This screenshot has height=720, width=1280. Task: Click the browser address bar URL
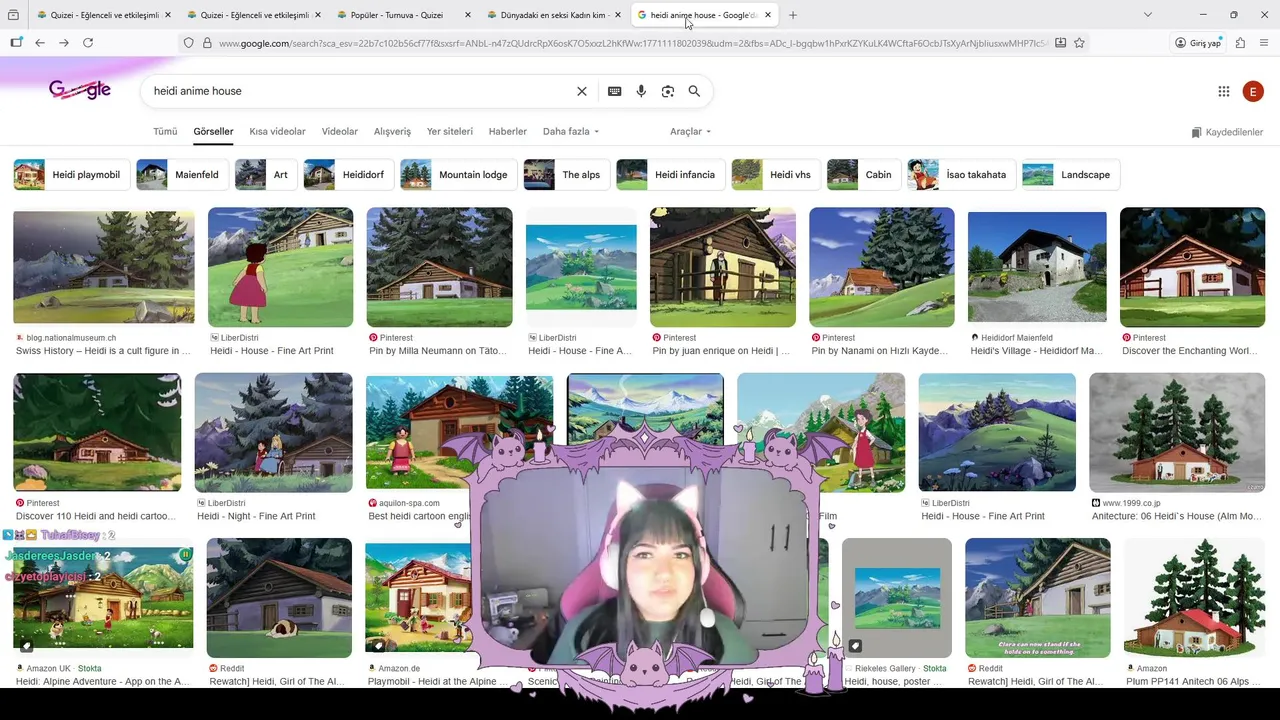(x=632, y=43)
